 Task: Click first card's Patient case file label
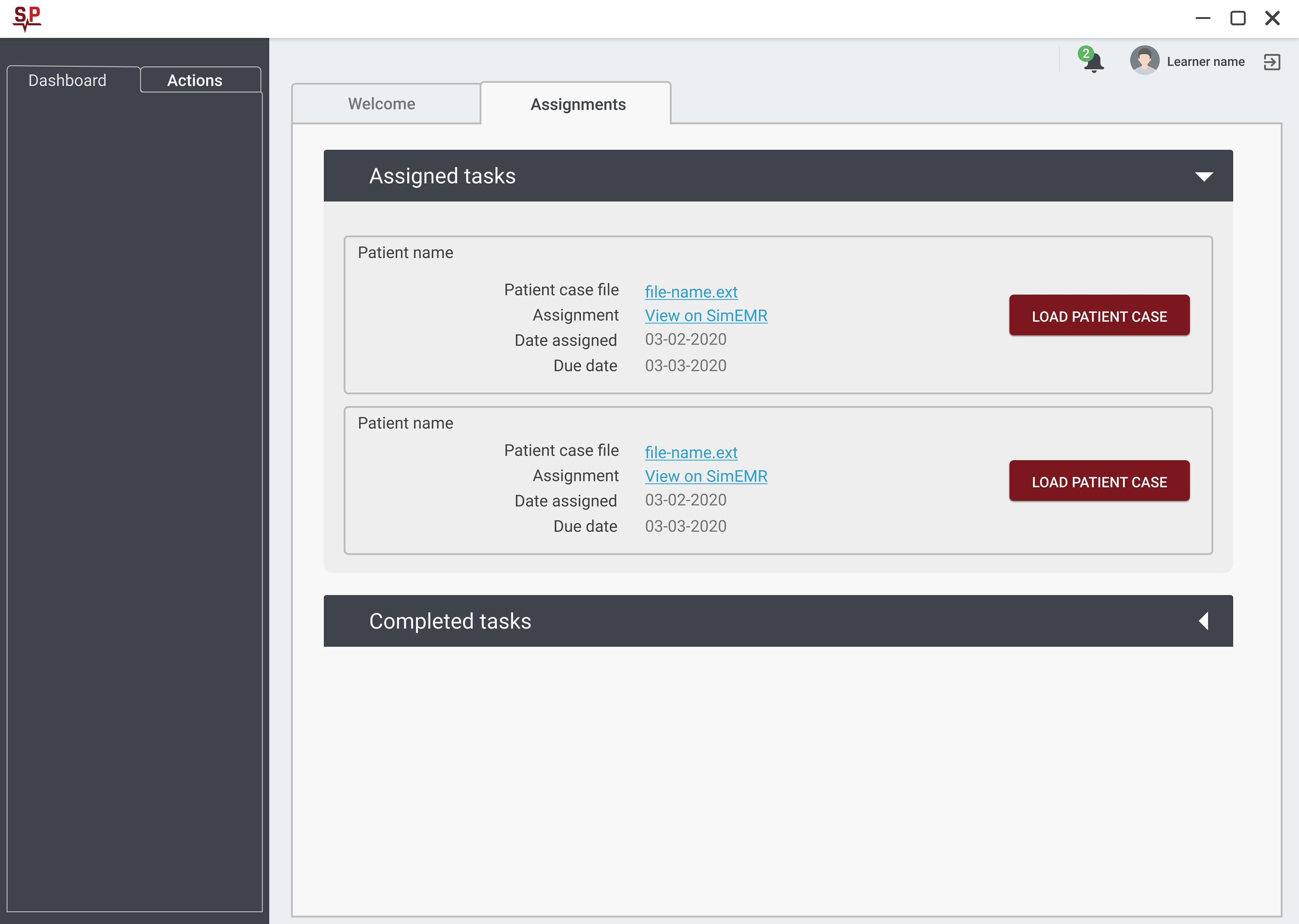tap(561, 290)
